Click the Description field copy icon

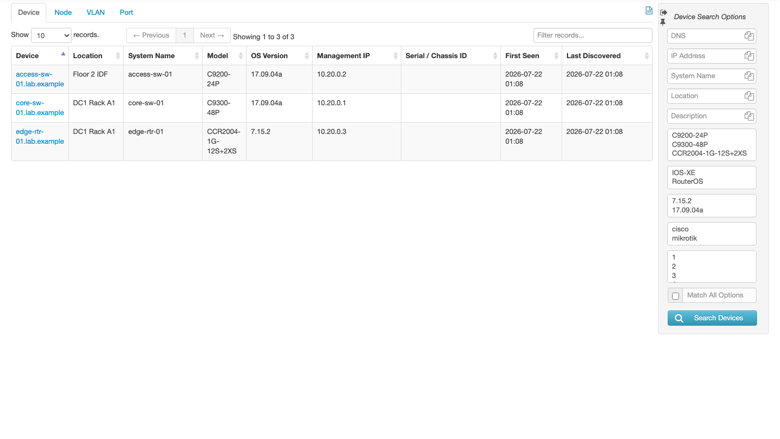pyautogui.click(x=749, y=116)
